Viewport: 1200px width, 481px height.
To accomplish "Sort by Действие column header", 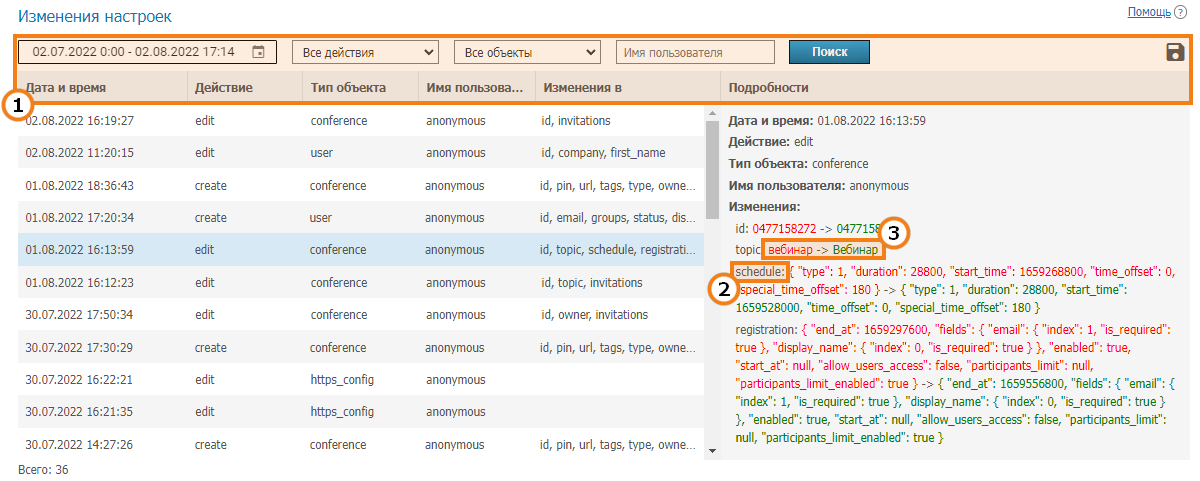I will click(x=223, y=88).
